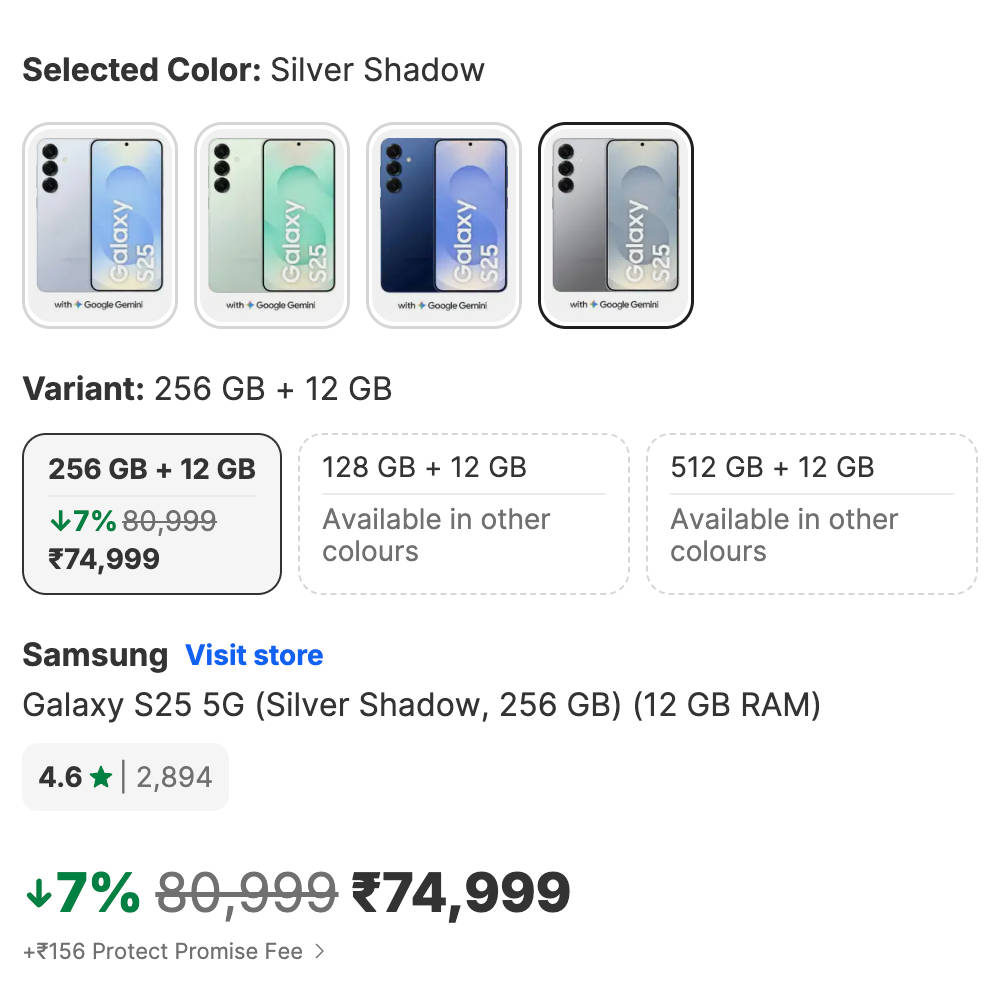The image size is (990, 992).
Task: Click the ₹156 Protect Promise Fee text
Action: [x=163, y=951]
